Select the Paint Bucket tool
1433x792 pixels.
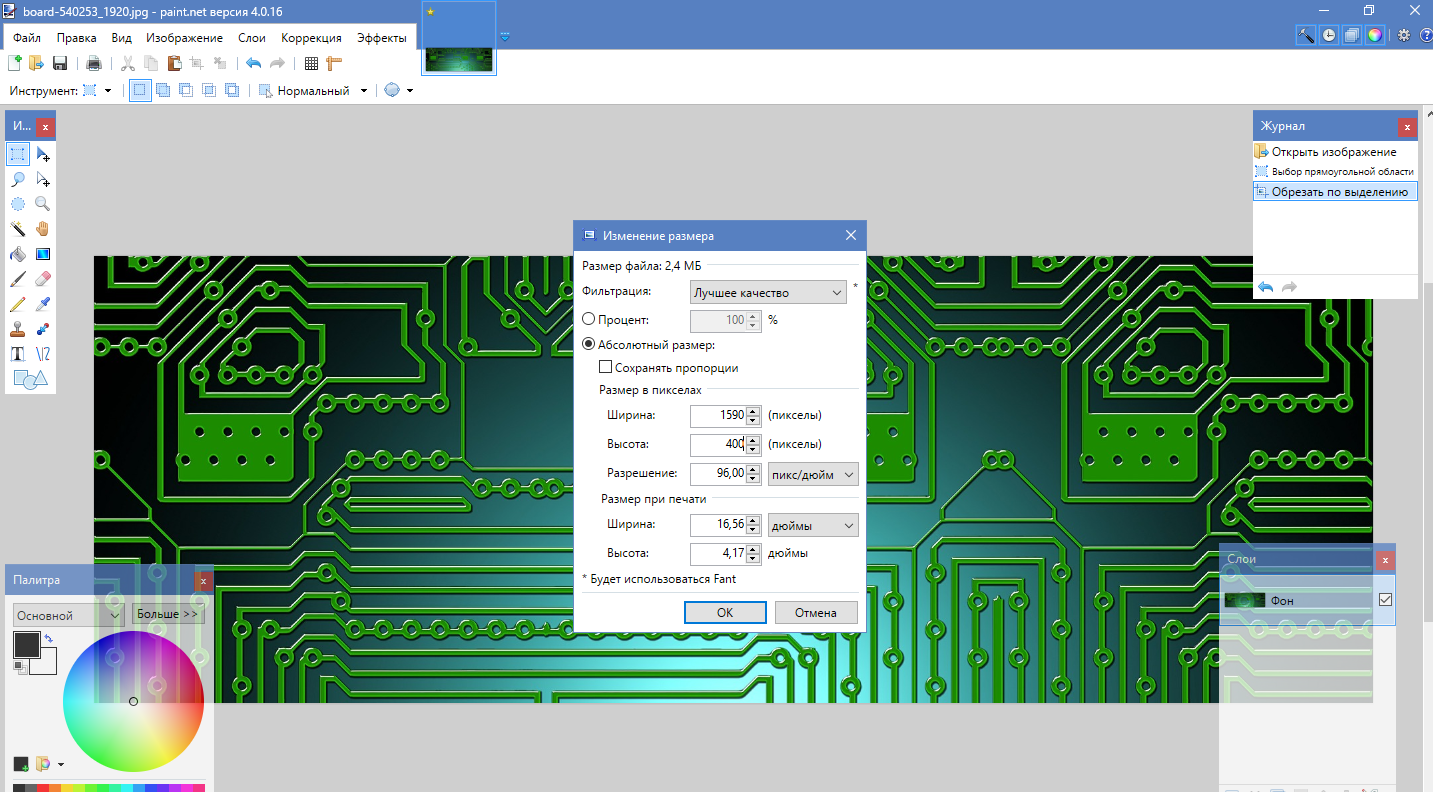(x=18, y=254)
